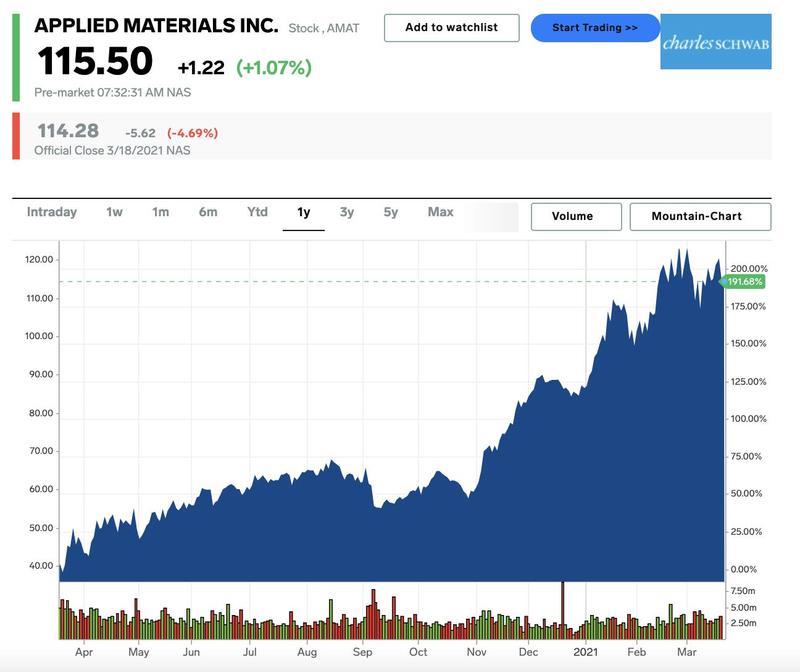Click the APPLIED MATERIALS INC. title
The image size is (800, 672).
point(156,26)
